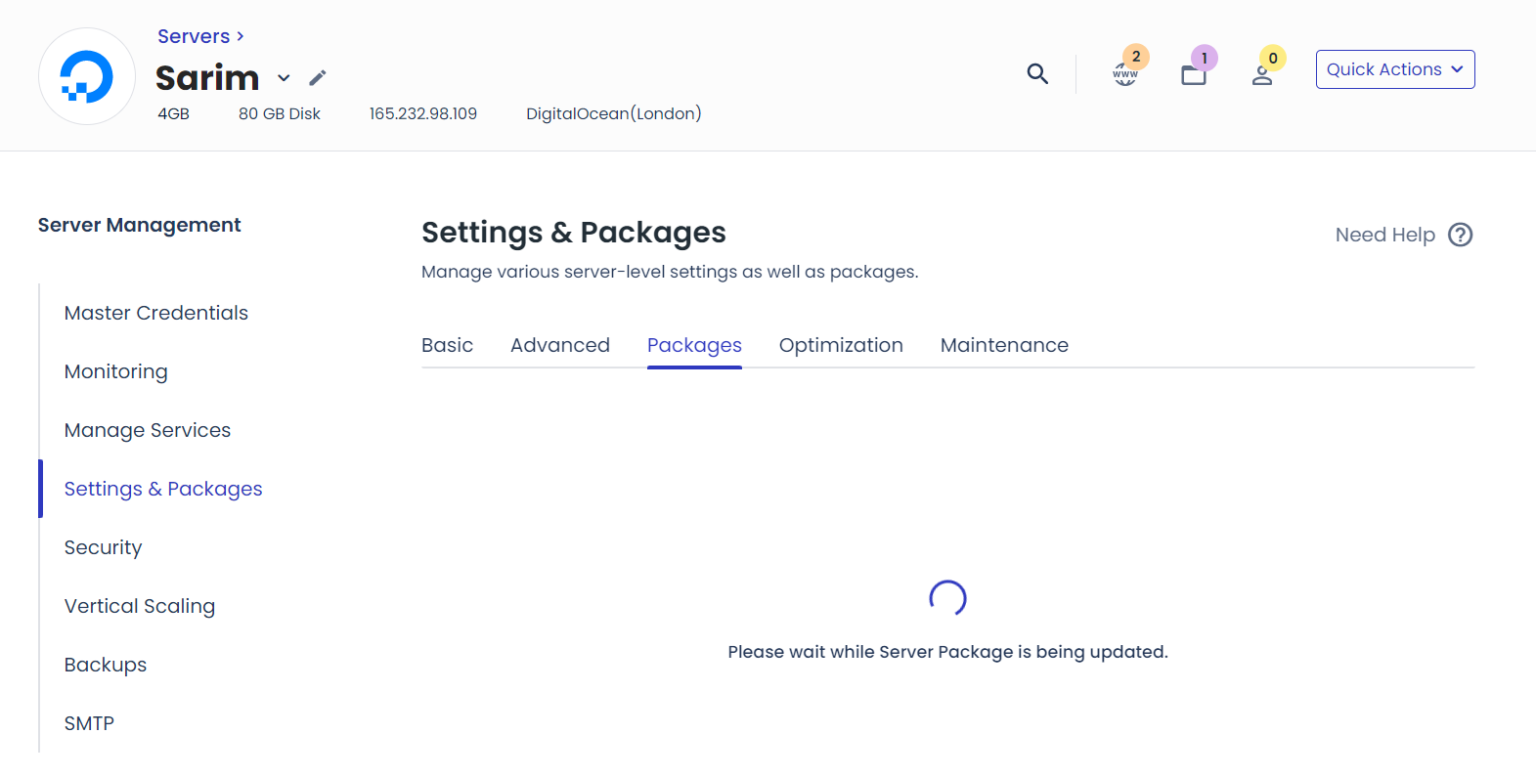Select Vertical Scaling from sidebar
The height and width of the screenshot is (777, 1536).
139,606
